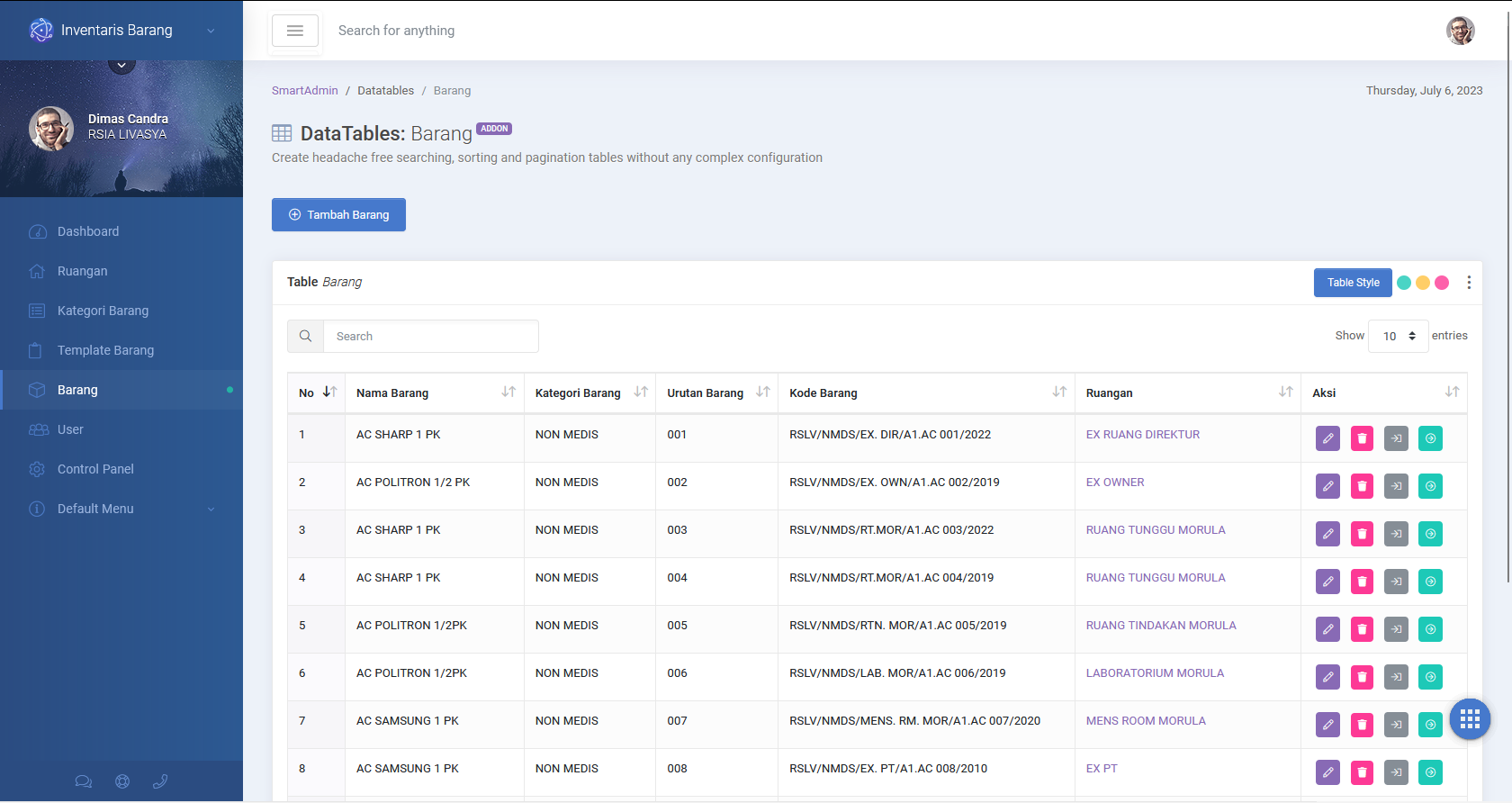Click the Tambah Barang button
This screenshot has width=1512, height=803.
[338, 214]
